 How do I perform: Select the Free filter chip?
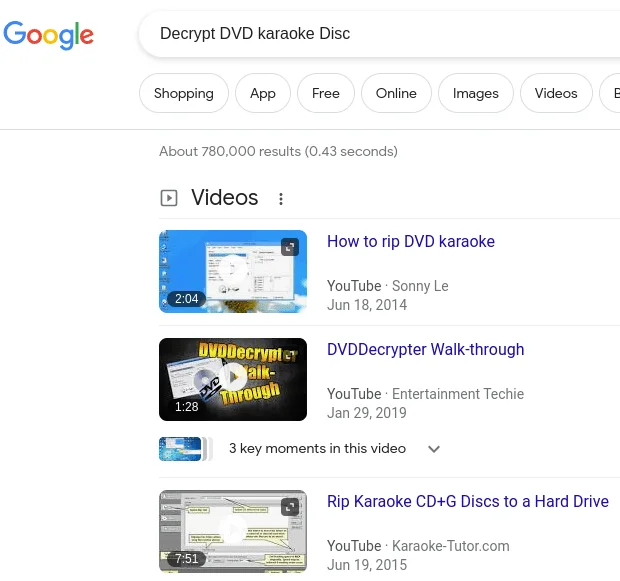[326, 93]
